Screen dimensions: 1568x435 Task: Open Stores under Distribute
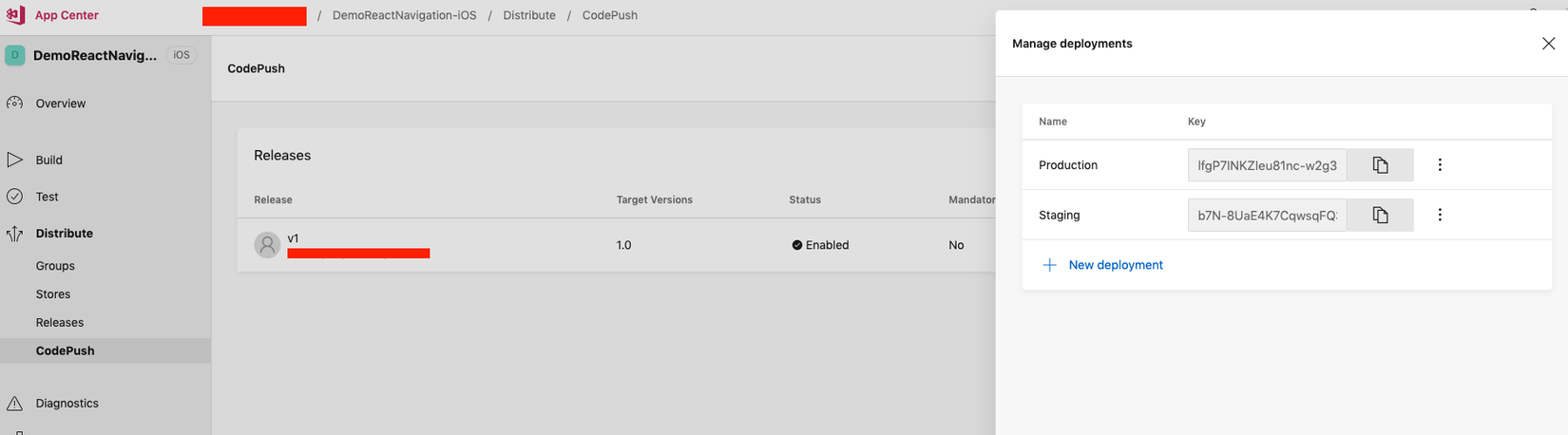53,294
